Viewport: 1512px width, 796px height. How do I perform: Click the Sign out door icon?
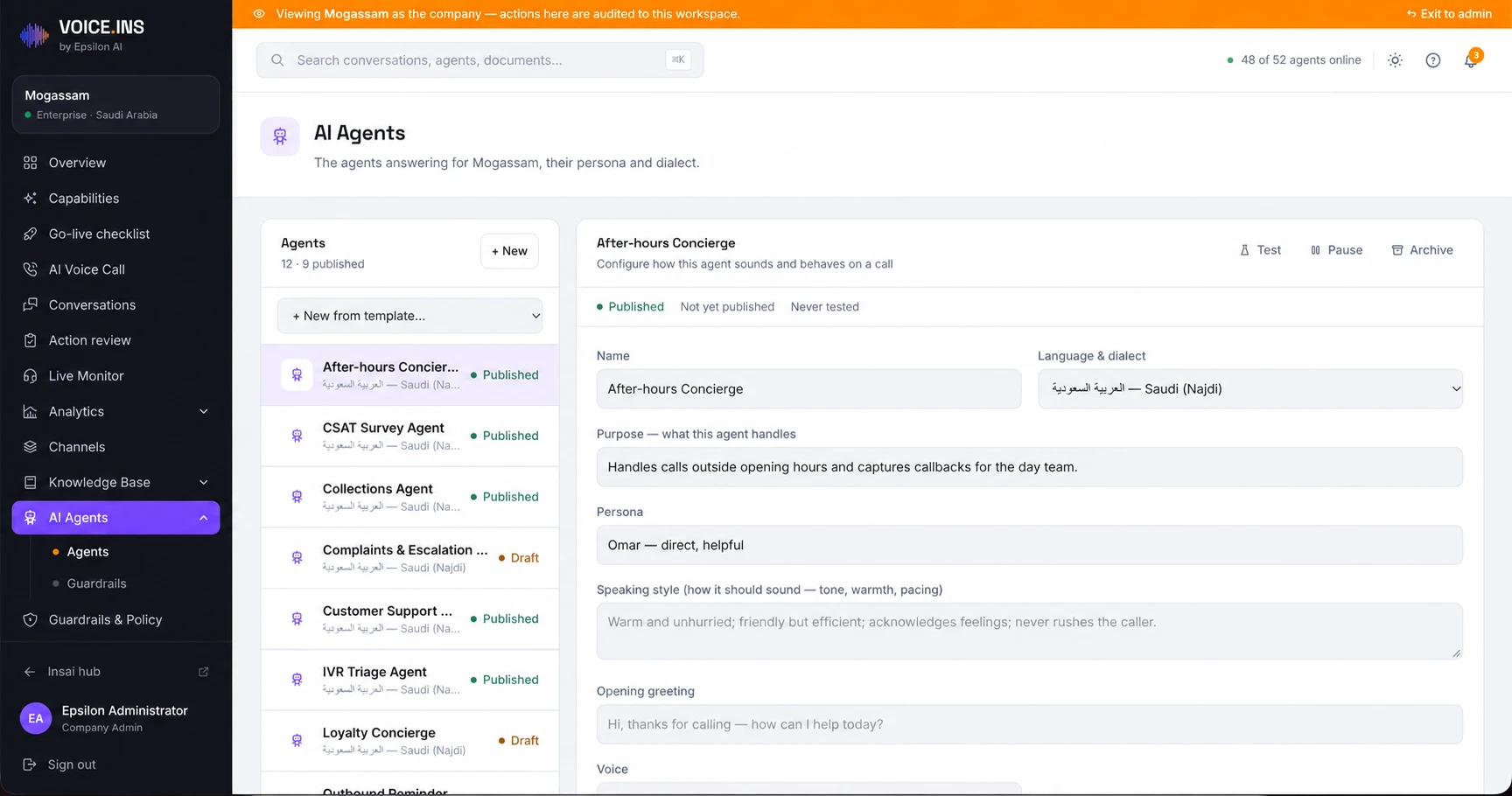[30, 765]
